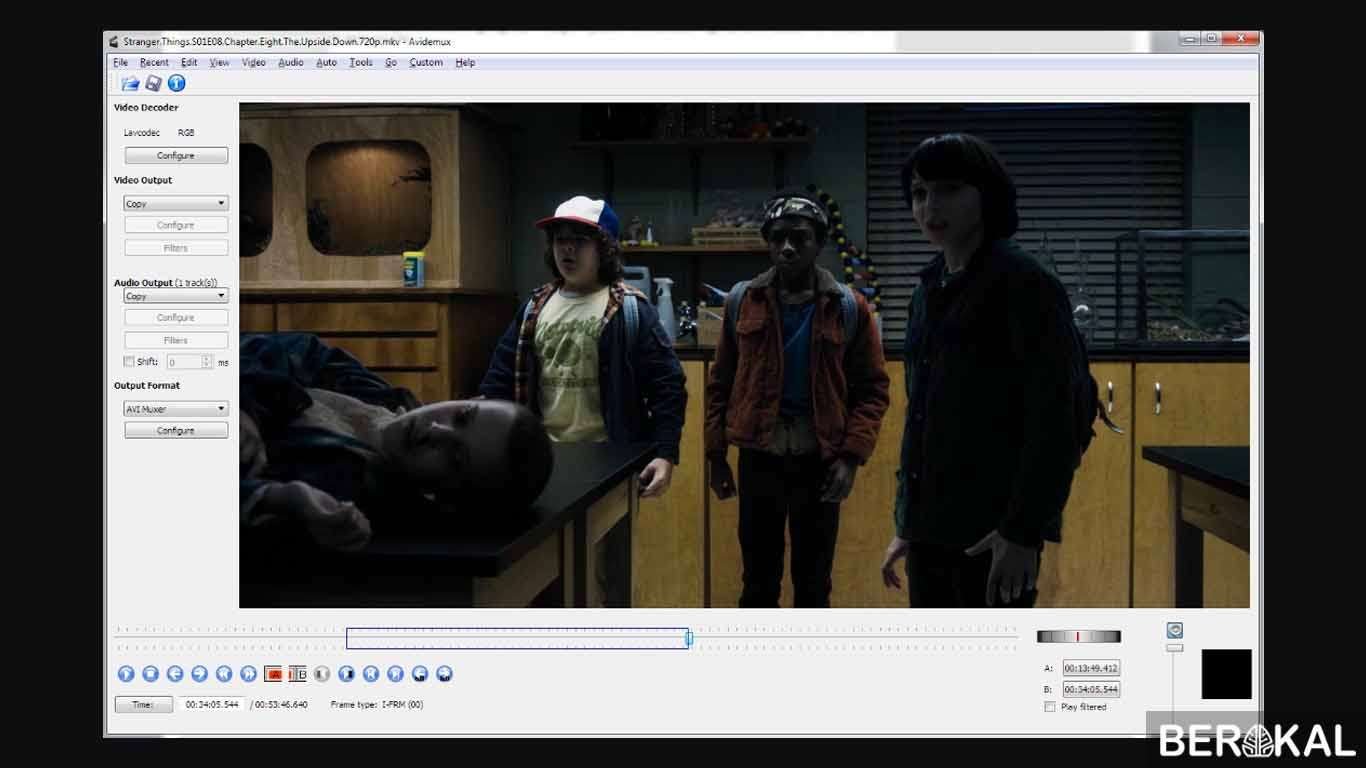Click the audio shift ms spinner arrows
The height and width of the screenshot is (768, 1366).
(x=207, y=362)
